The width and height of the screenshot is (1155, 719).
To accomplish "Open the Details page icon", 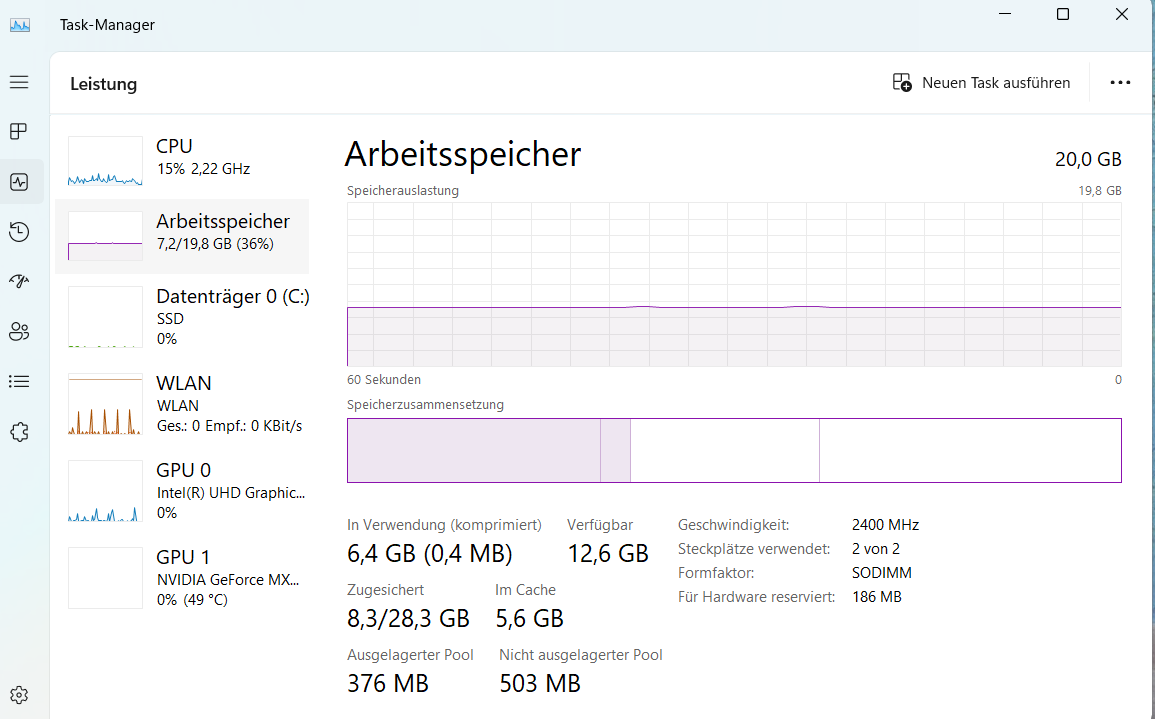I will point(19,382).
